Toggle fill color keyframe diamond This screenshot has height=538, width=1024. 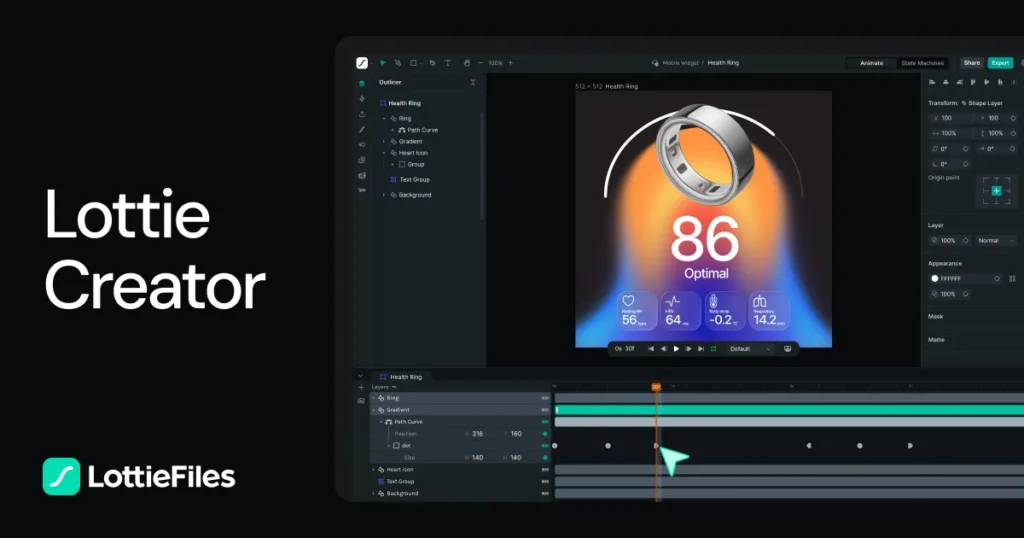pyautogui.click(x=997, y=279)
